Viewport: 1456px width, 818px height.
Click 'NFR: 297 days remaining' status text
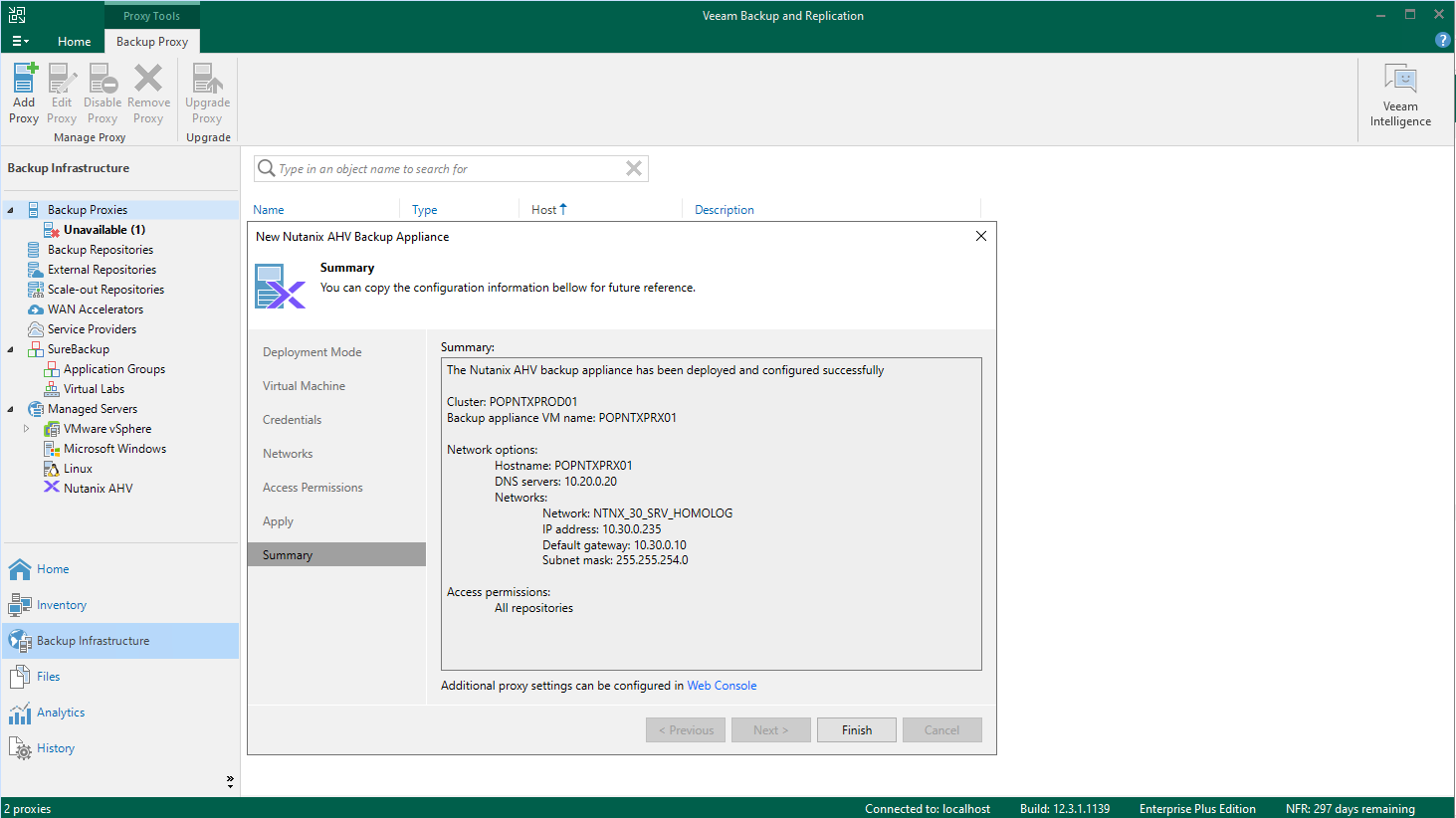coord(1351,809)
